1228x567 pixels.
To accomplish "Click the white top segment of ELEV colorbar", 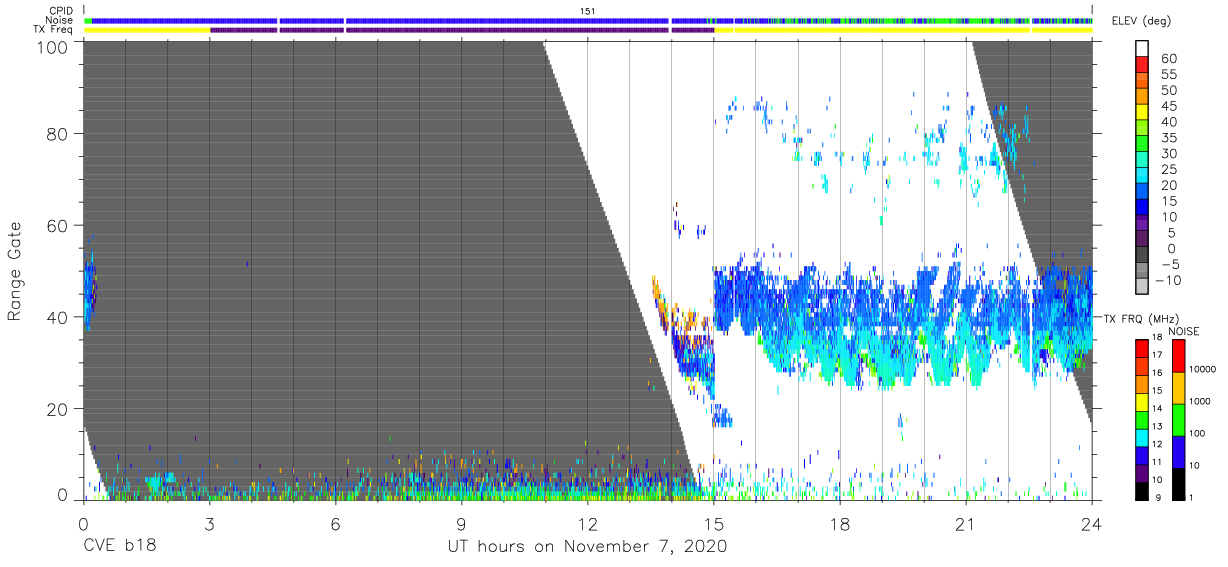I will point(1143,50).
